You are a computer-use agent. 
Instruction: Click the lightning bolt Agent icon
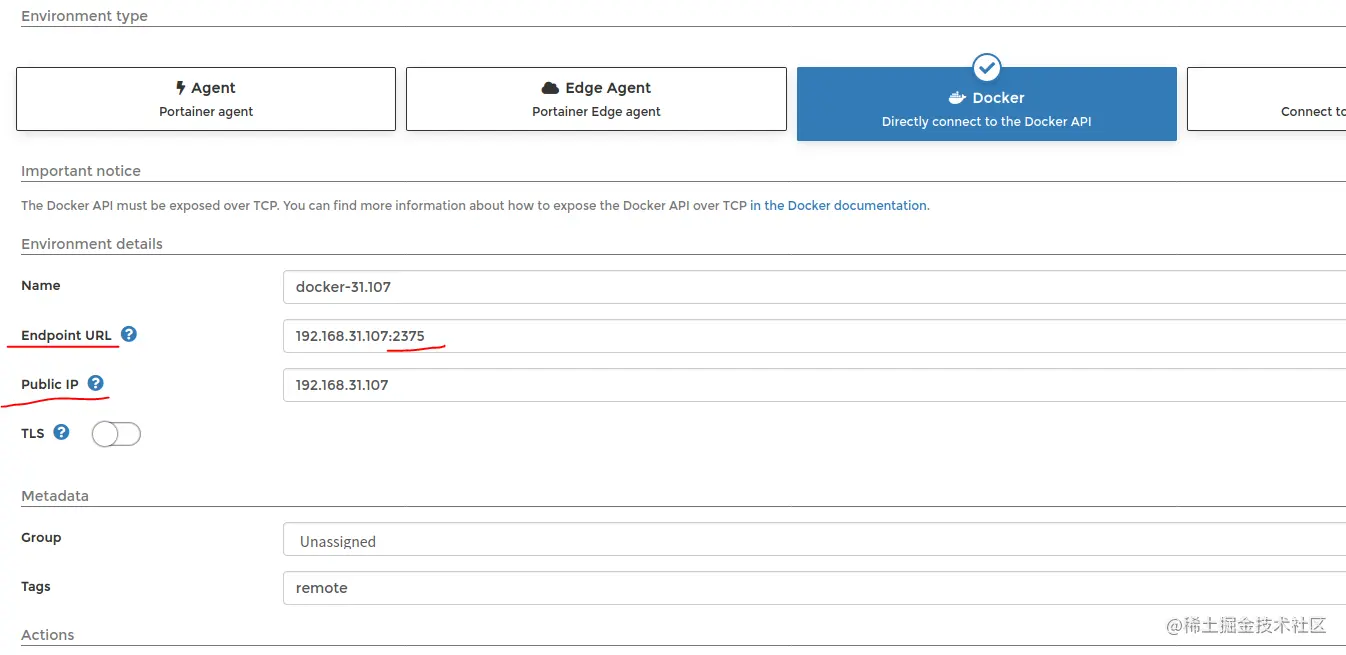[181, 88]
